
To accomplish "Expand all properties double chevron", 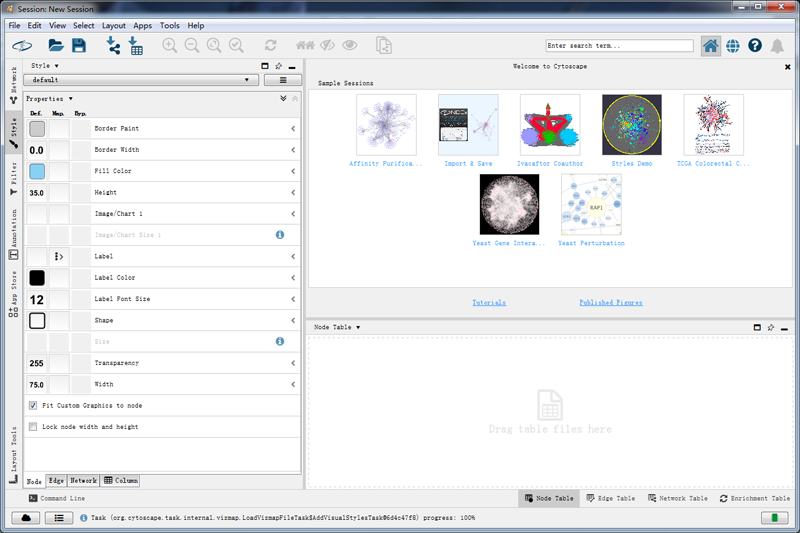I will pyautogui.click(x=283, y=98).
